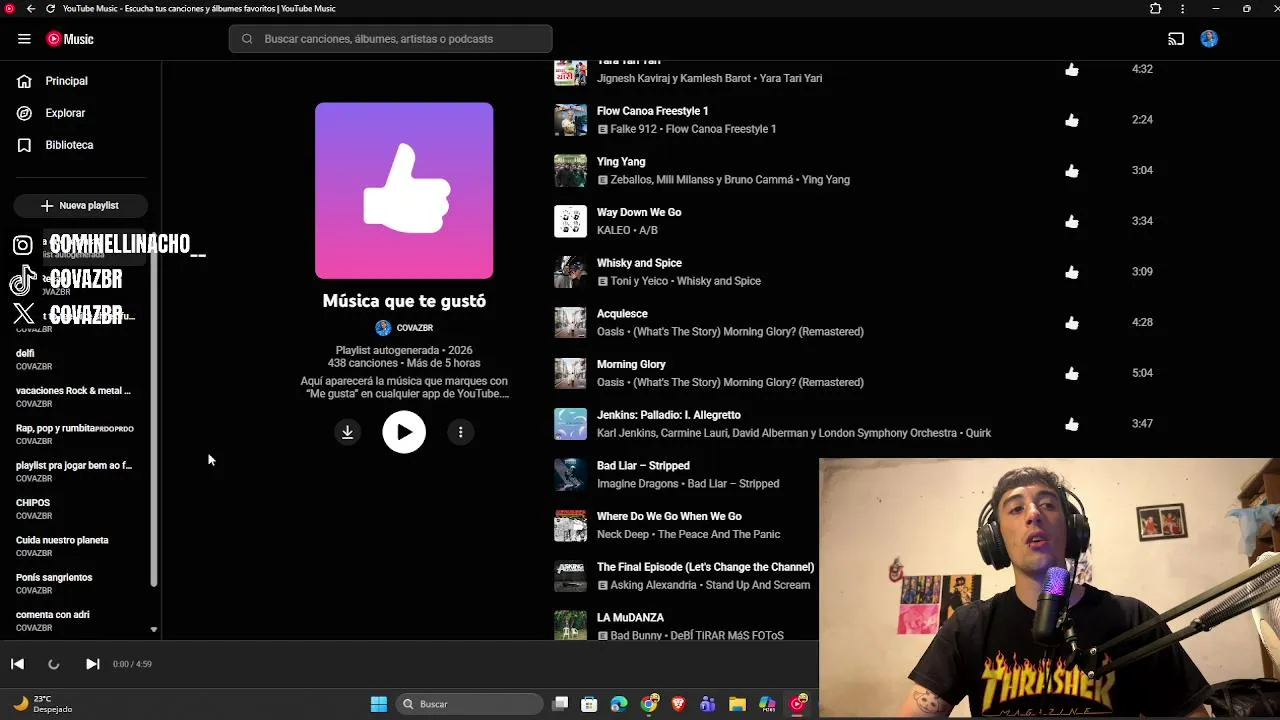The image size is (1280, 720).
Task: Click the taskbar Buscar search box
Action: tap(470, 704)
